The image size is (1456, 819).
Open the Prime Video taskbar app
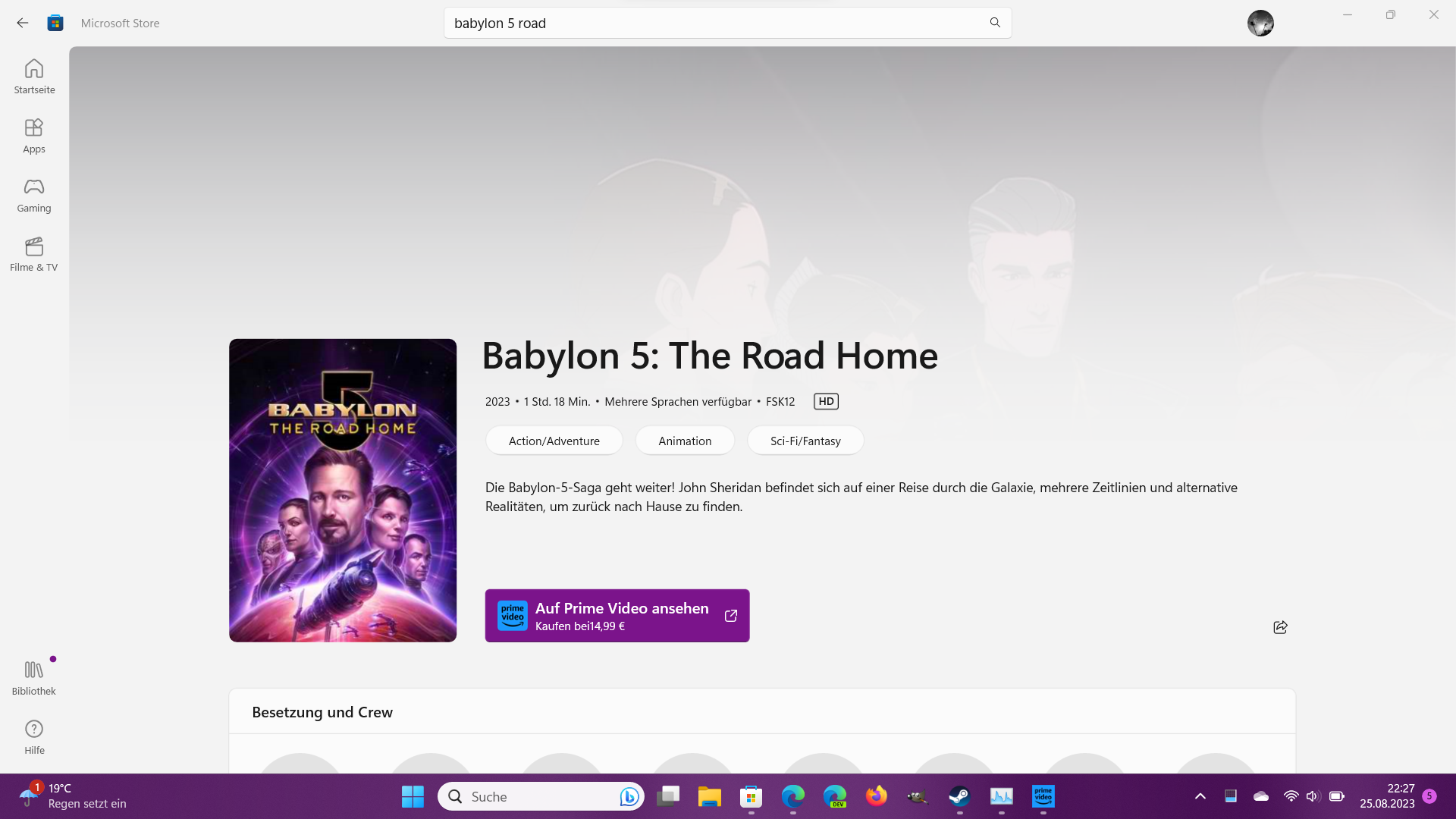pyautogui.click(x=1043, y=796)
